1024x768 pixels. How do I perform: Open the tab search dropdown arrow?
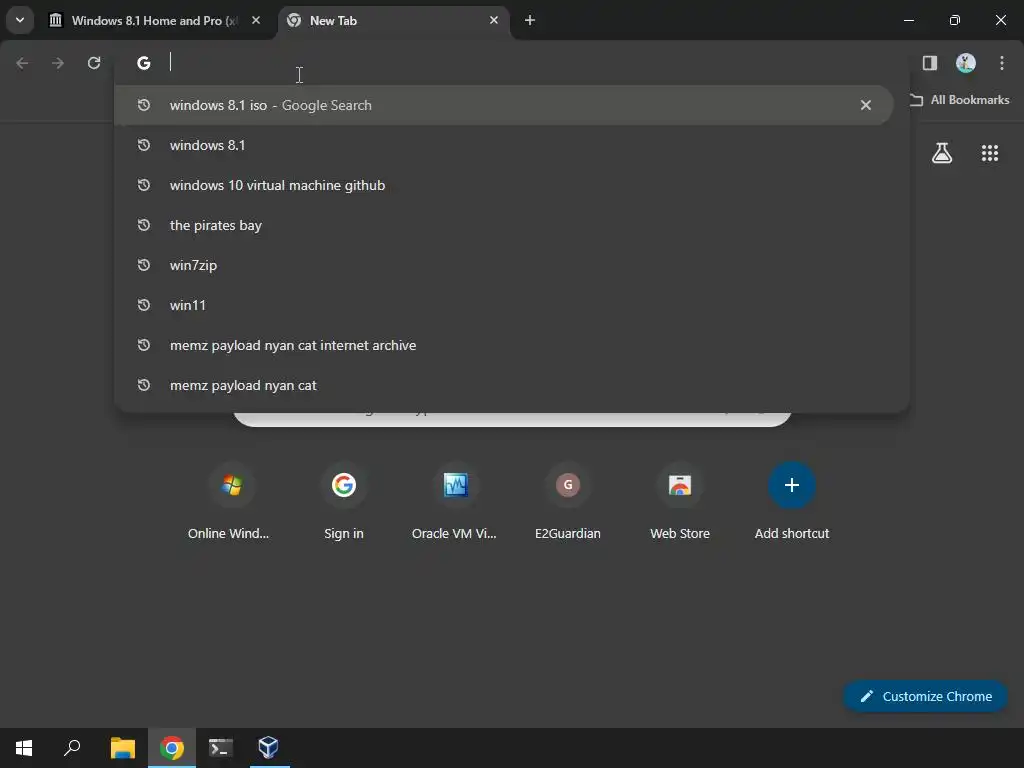[20, 20]
